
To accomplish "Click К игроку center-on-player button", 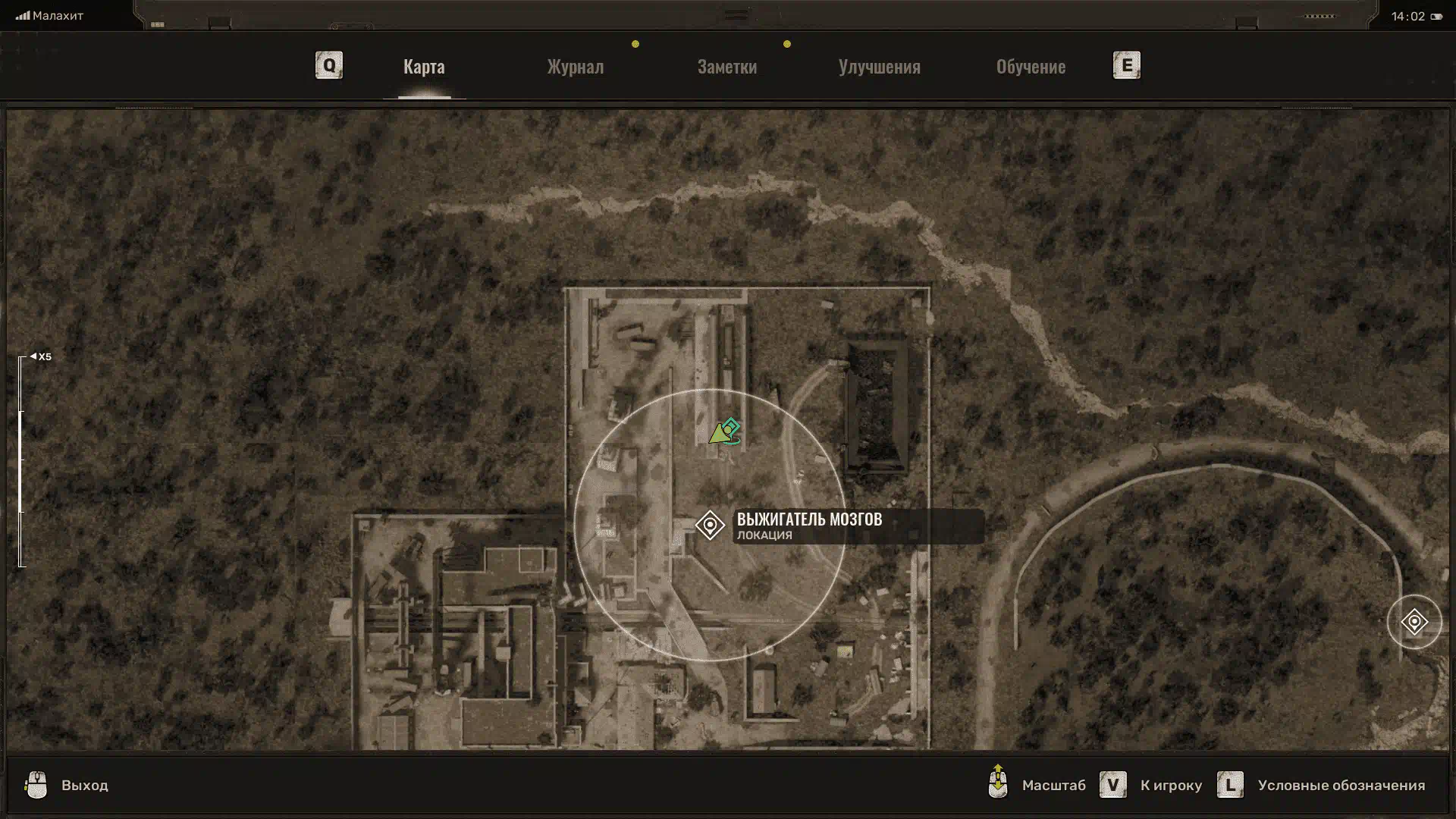I will 1171,786.
